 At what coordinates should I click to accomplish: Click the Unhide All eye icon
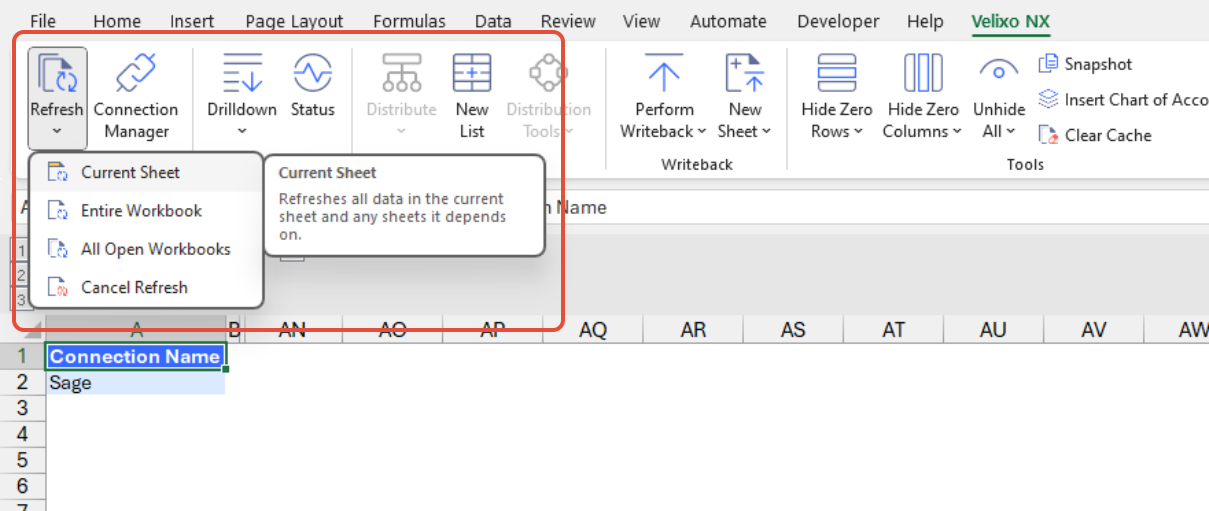999,70
